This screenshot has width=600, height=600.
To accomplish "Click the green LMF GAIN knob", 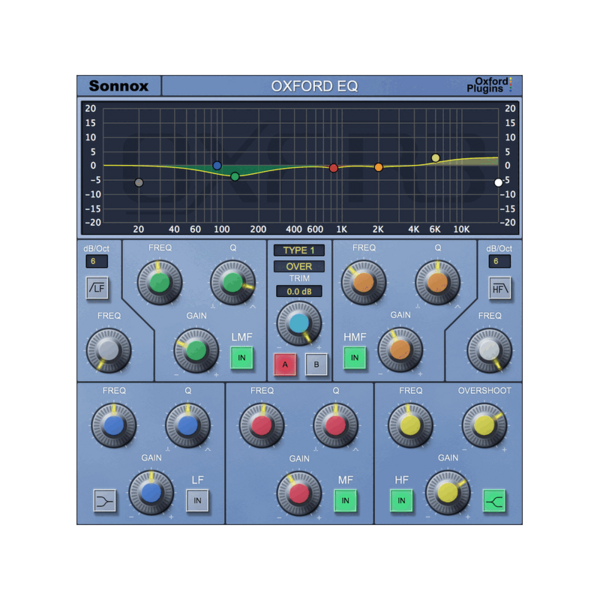I will pyautogui.click(x=196, y=351).
